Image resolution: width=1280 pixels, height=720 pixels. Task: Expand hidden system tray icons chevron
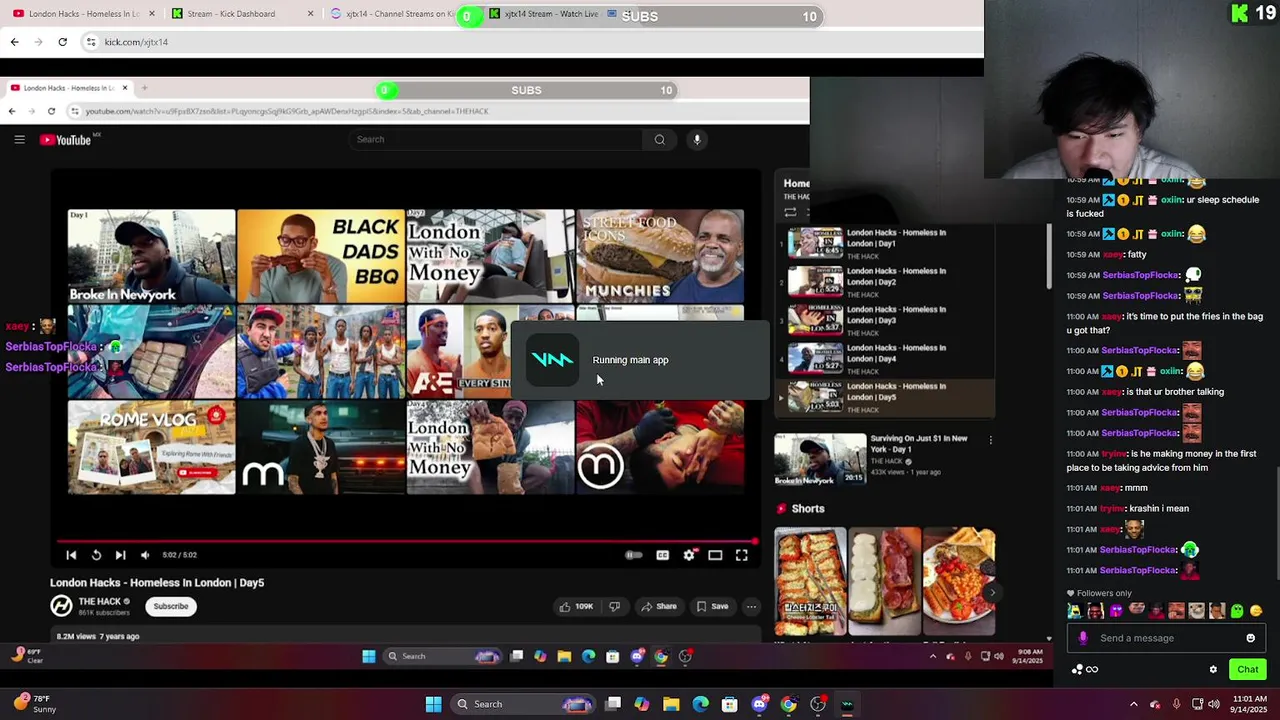click(x=1133, y=704)
